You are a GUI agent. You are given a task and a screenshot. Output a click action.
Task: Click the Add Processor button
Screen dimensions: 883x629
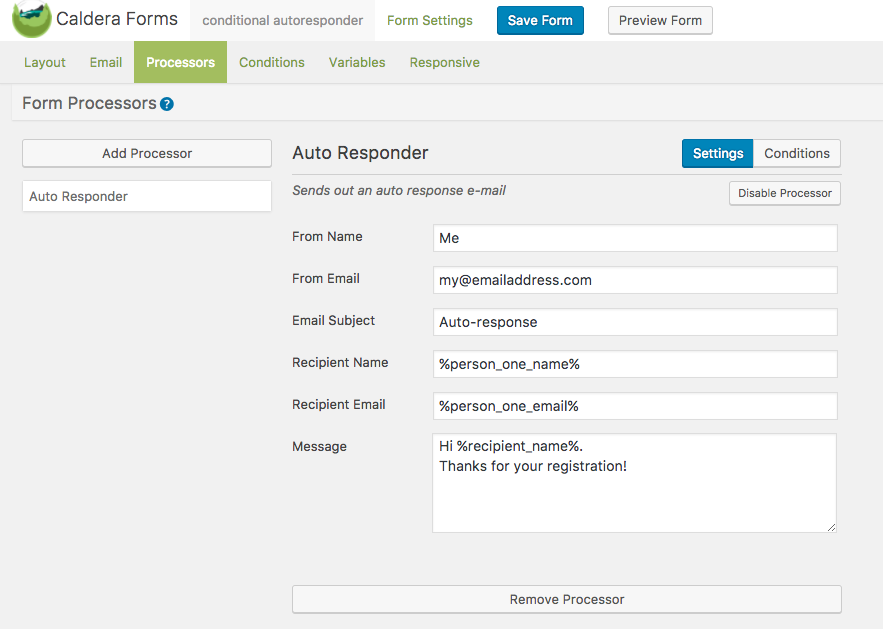coord(147,153)
